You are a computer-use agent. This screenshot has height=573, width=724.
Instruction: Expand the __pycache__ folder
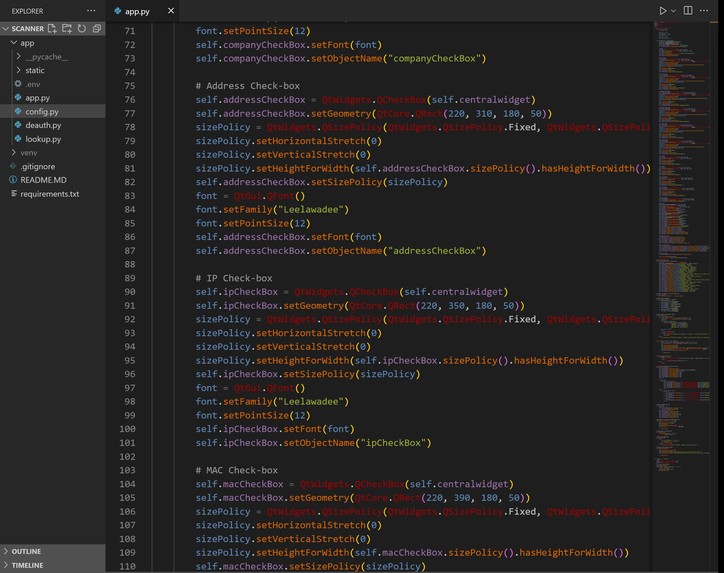pos(46,57)
